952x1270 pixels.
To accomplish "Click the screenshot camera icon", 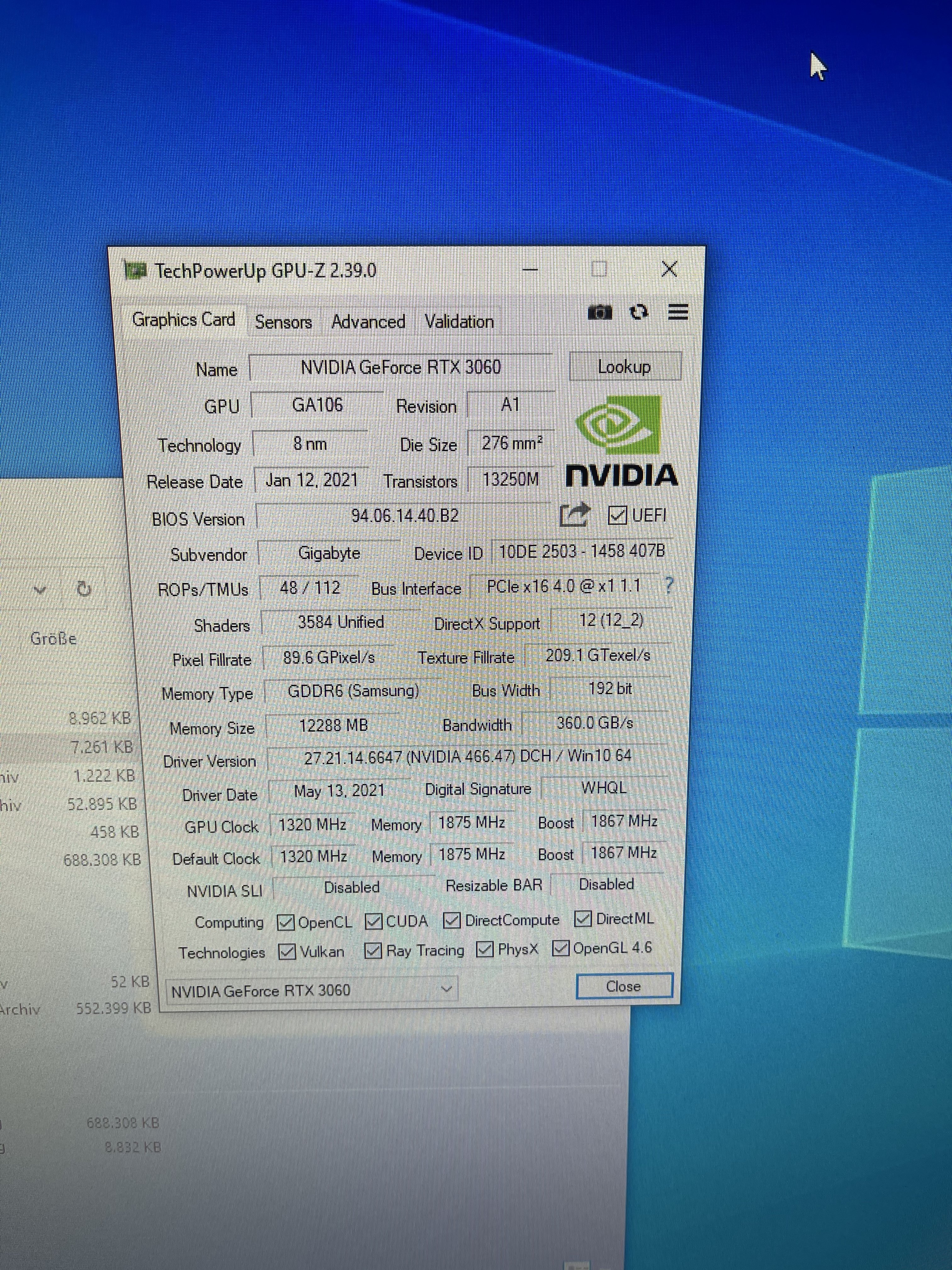I will coord(600,313).
